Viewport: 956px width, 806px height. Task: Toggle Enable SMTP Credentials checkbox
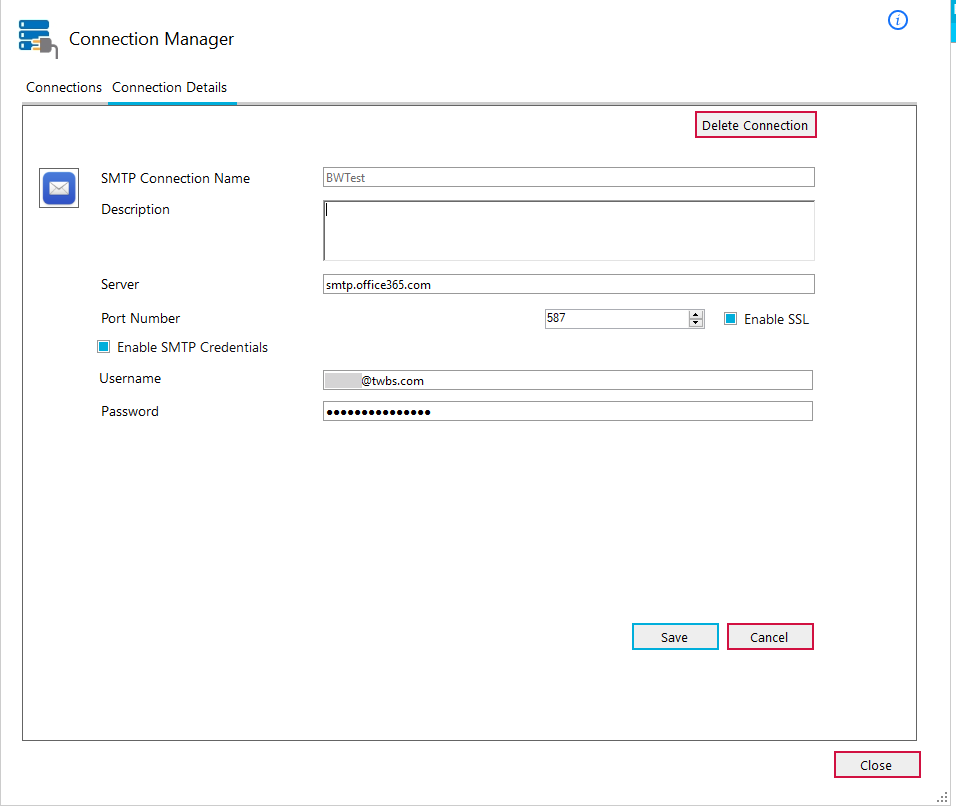coord(104,347)
